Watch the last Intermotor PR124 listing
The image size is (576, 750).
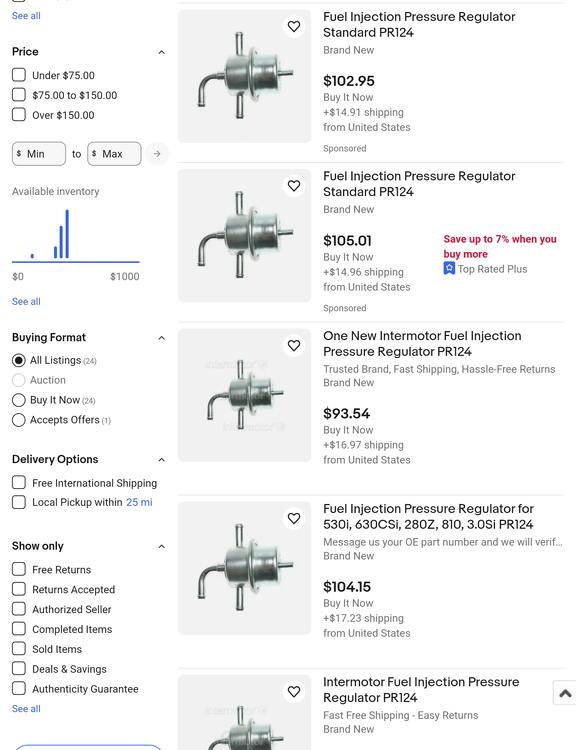click(294, 692)
